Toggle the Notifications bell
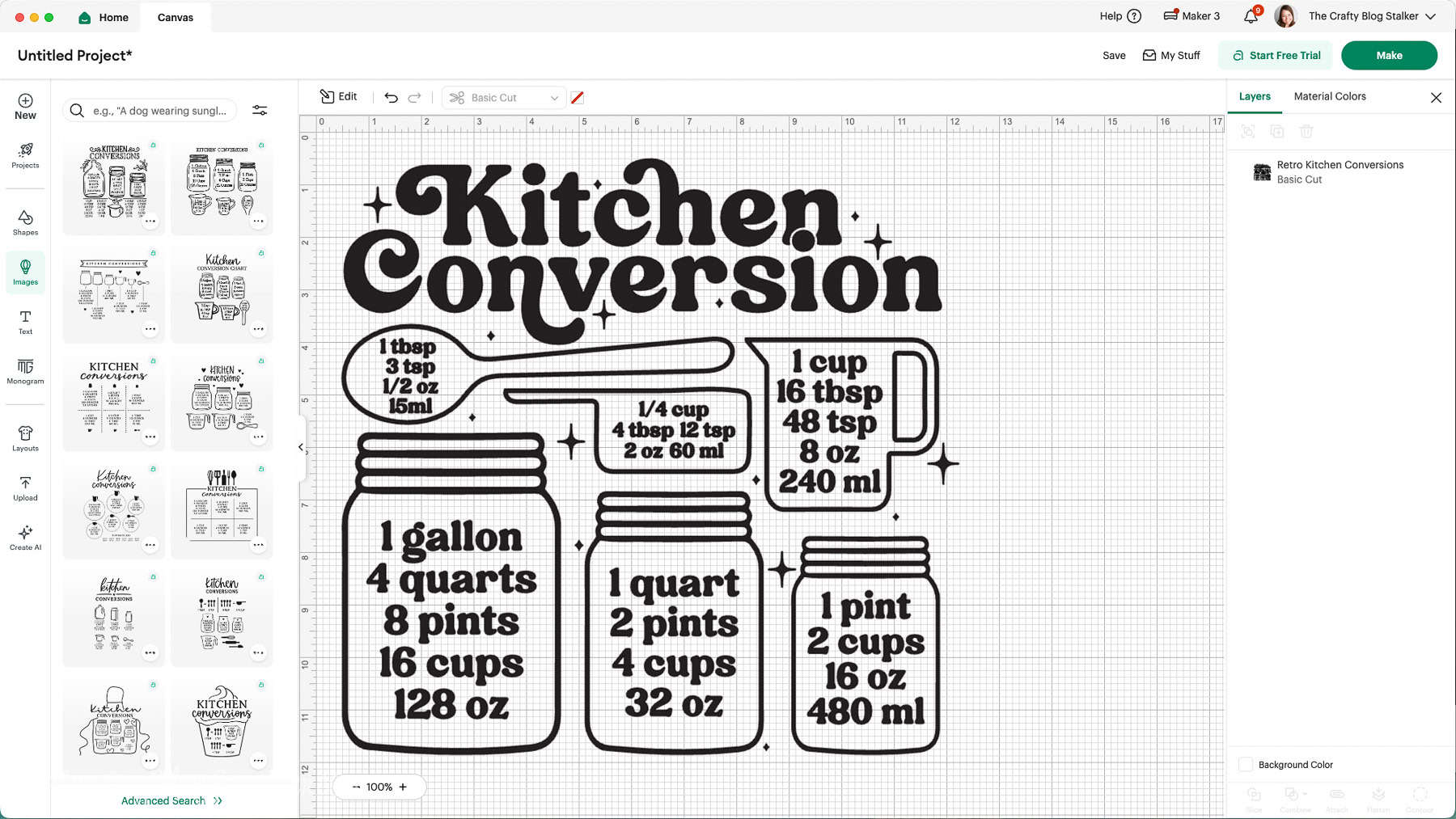The height and width of the screenshot is (819, 1456). [1248, 16]
